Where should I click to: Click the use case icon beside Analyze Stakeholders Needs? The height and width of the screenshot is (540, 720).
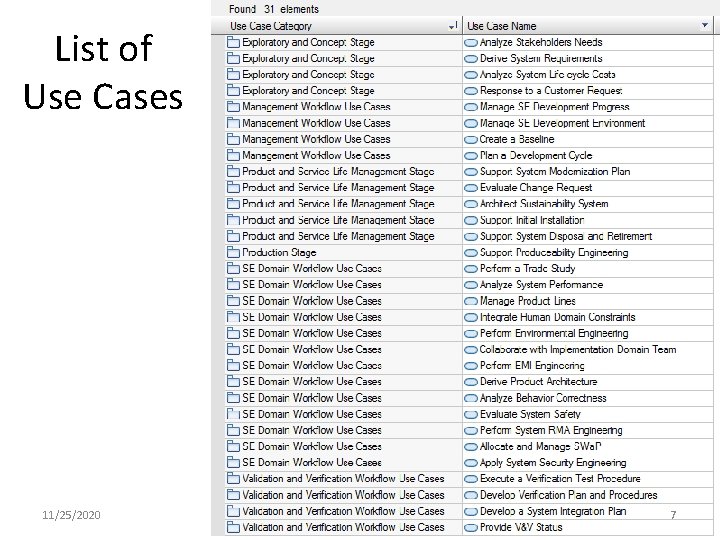click(471, 43)
